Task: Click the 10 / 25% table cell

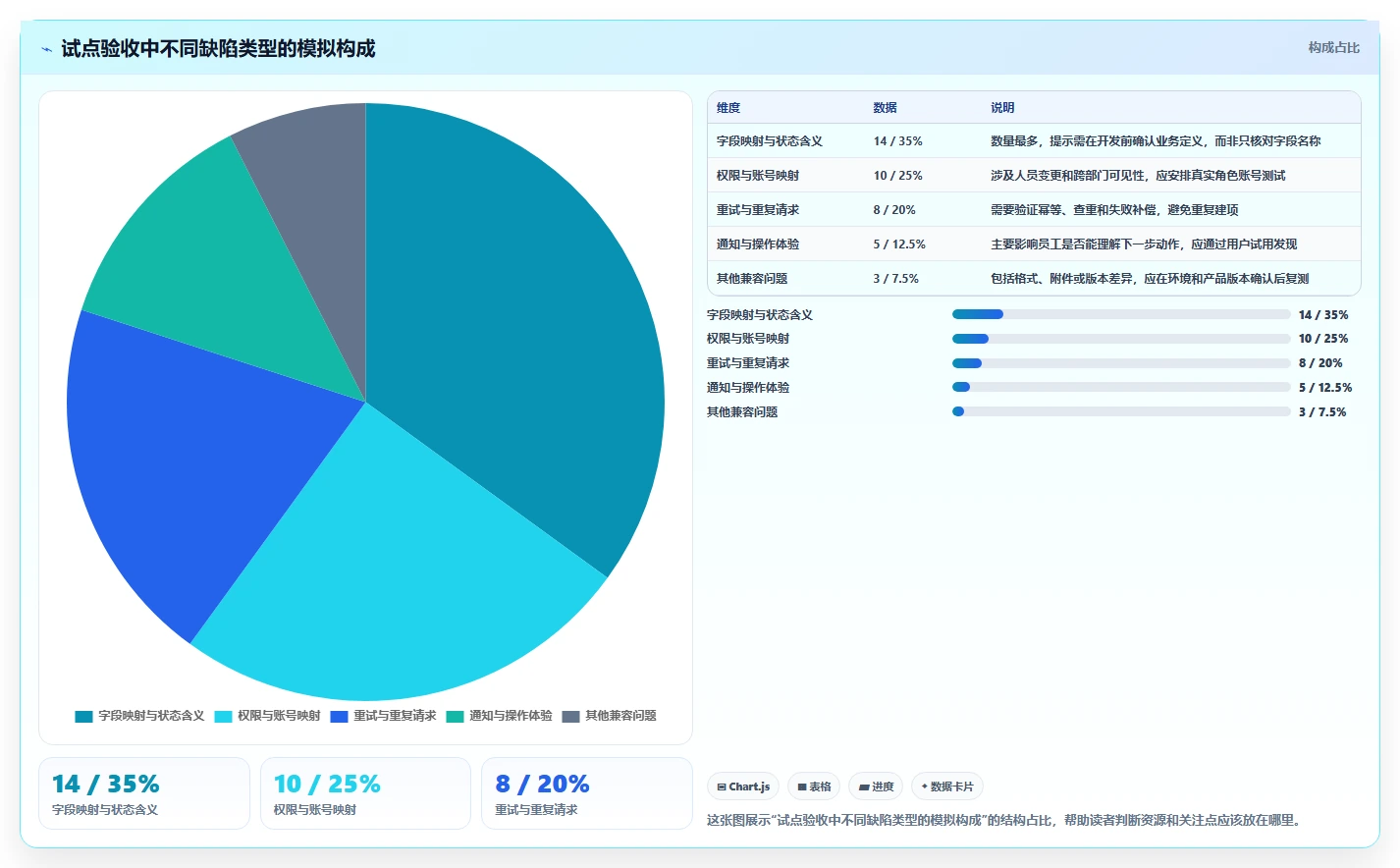Action: [x=897, y=176]
